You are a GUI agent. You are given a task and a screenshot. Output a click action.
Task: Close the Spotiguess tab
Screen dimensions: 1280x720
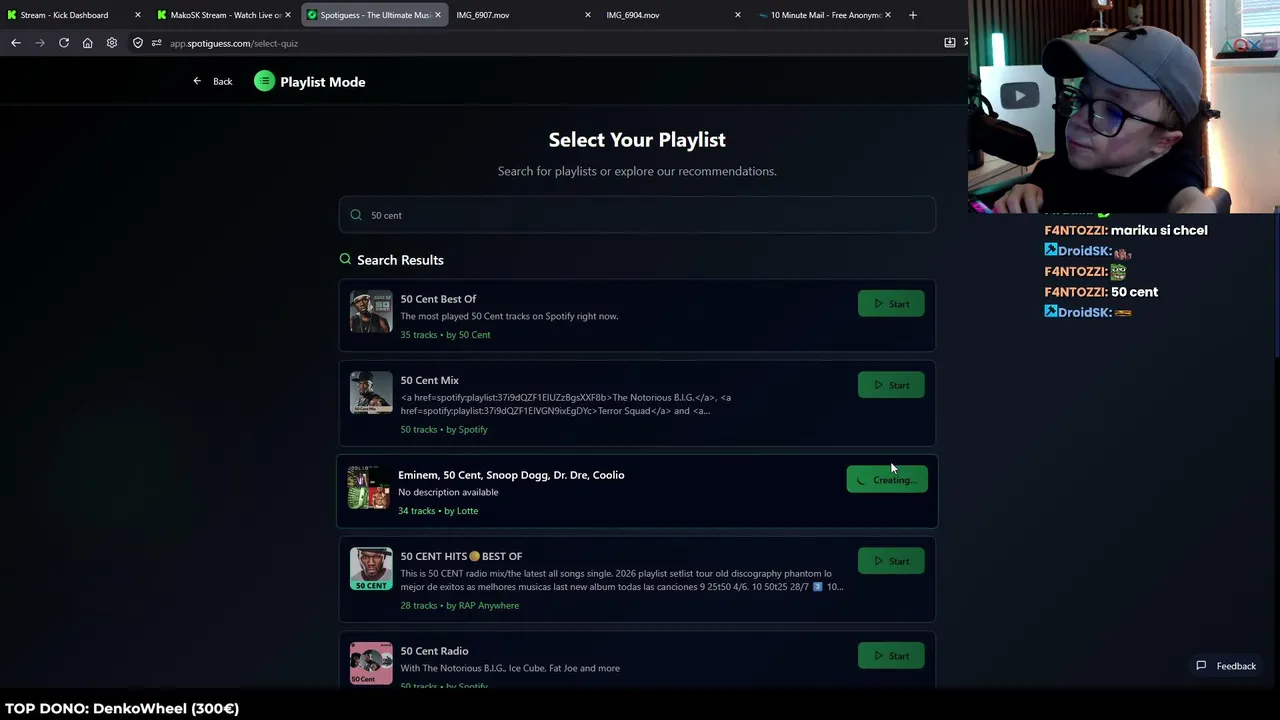tap(438, 15)
